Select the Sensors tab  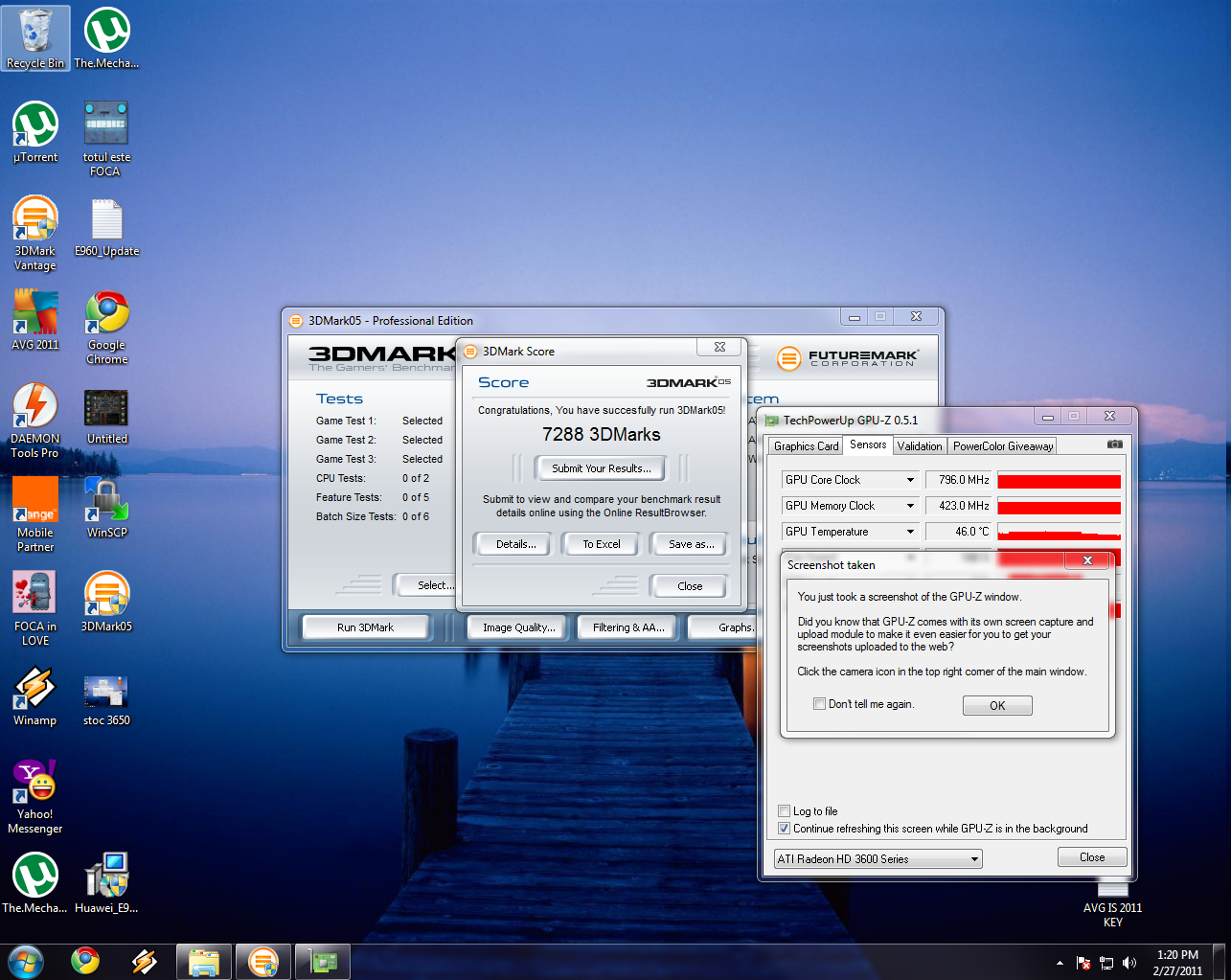868,444
